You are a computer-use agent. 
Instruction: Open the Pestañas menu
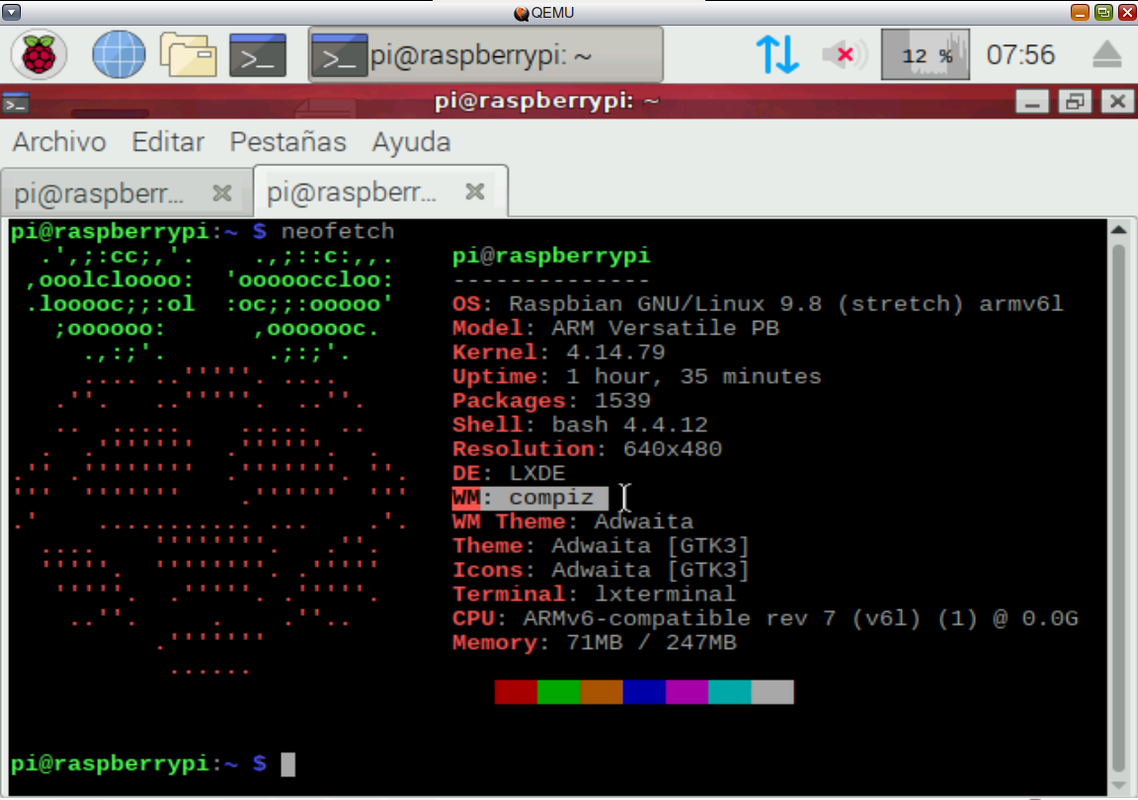[288, 142]
